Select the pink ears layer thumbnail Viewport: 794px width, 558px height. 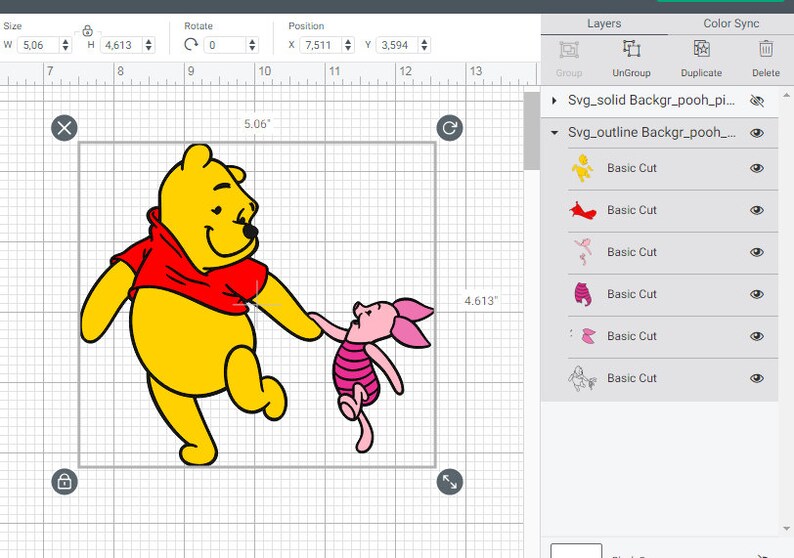583,336
